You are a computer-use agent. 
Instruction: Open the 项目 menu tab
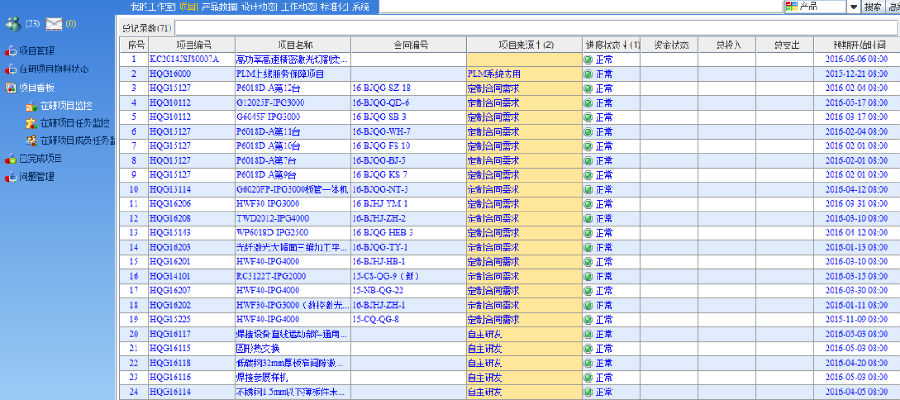coord(189,7)
